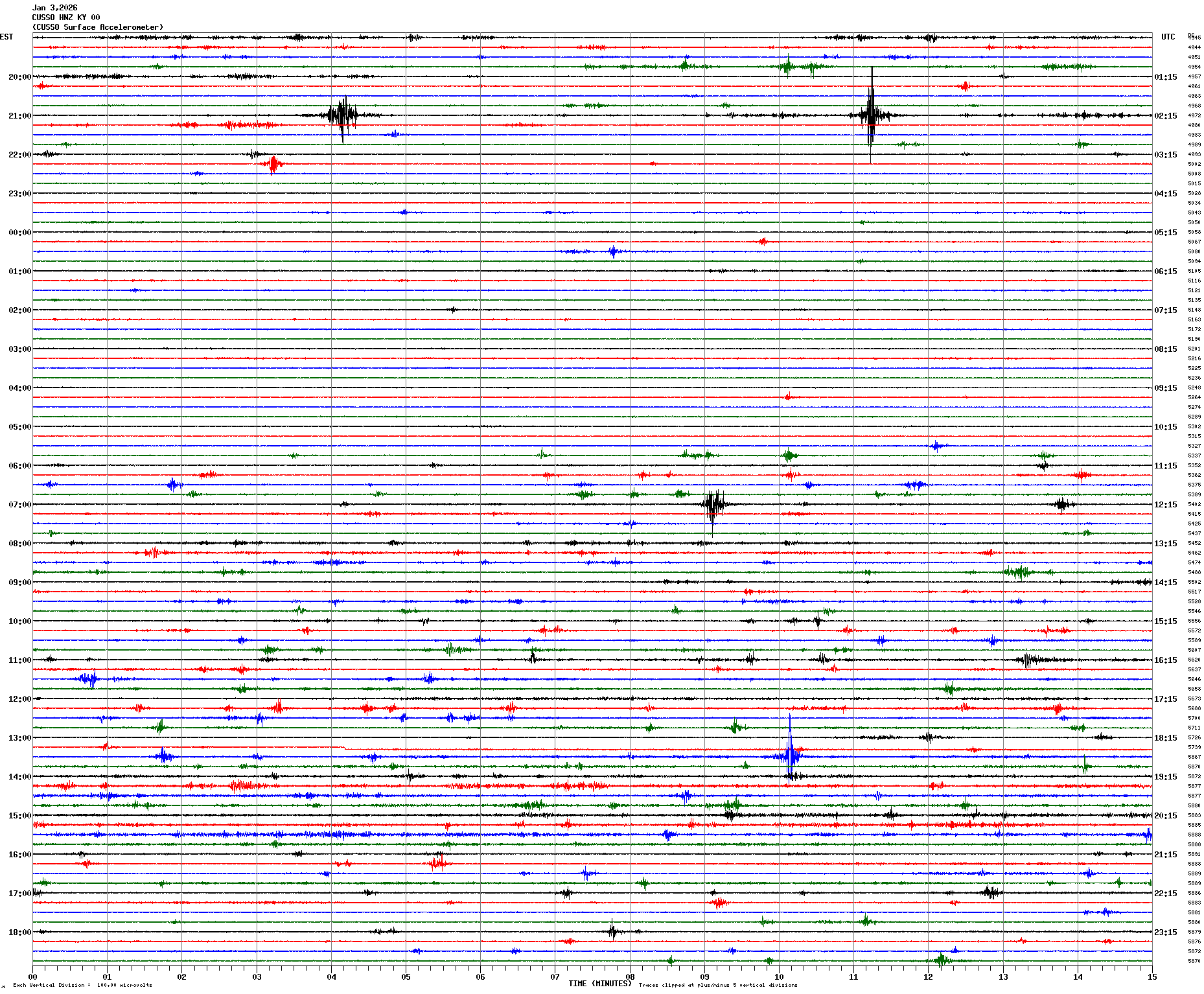Click the black event on the 07:00 trace
Image resolution: width=1204 pixels, height=994 pixels.
713,504
